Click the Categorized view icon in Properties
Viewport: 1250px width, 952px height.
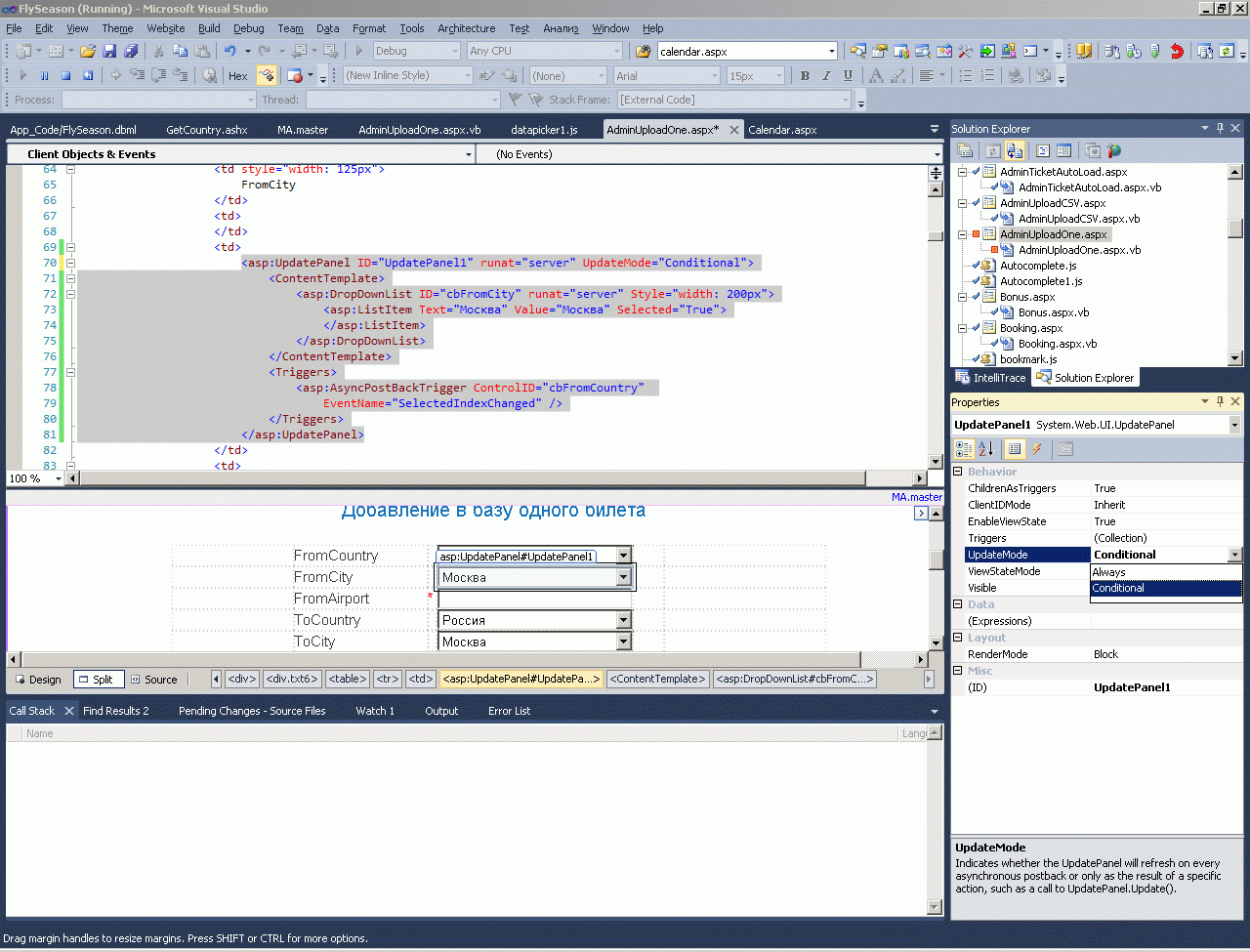[964, 448]
